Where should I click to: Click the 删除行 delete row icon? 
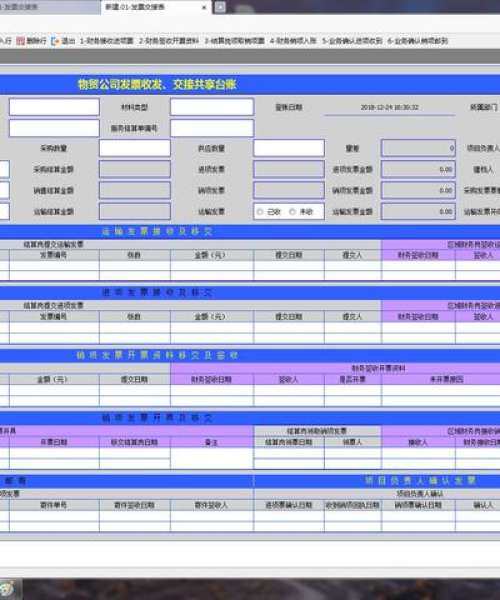click(x=20, y=41)
